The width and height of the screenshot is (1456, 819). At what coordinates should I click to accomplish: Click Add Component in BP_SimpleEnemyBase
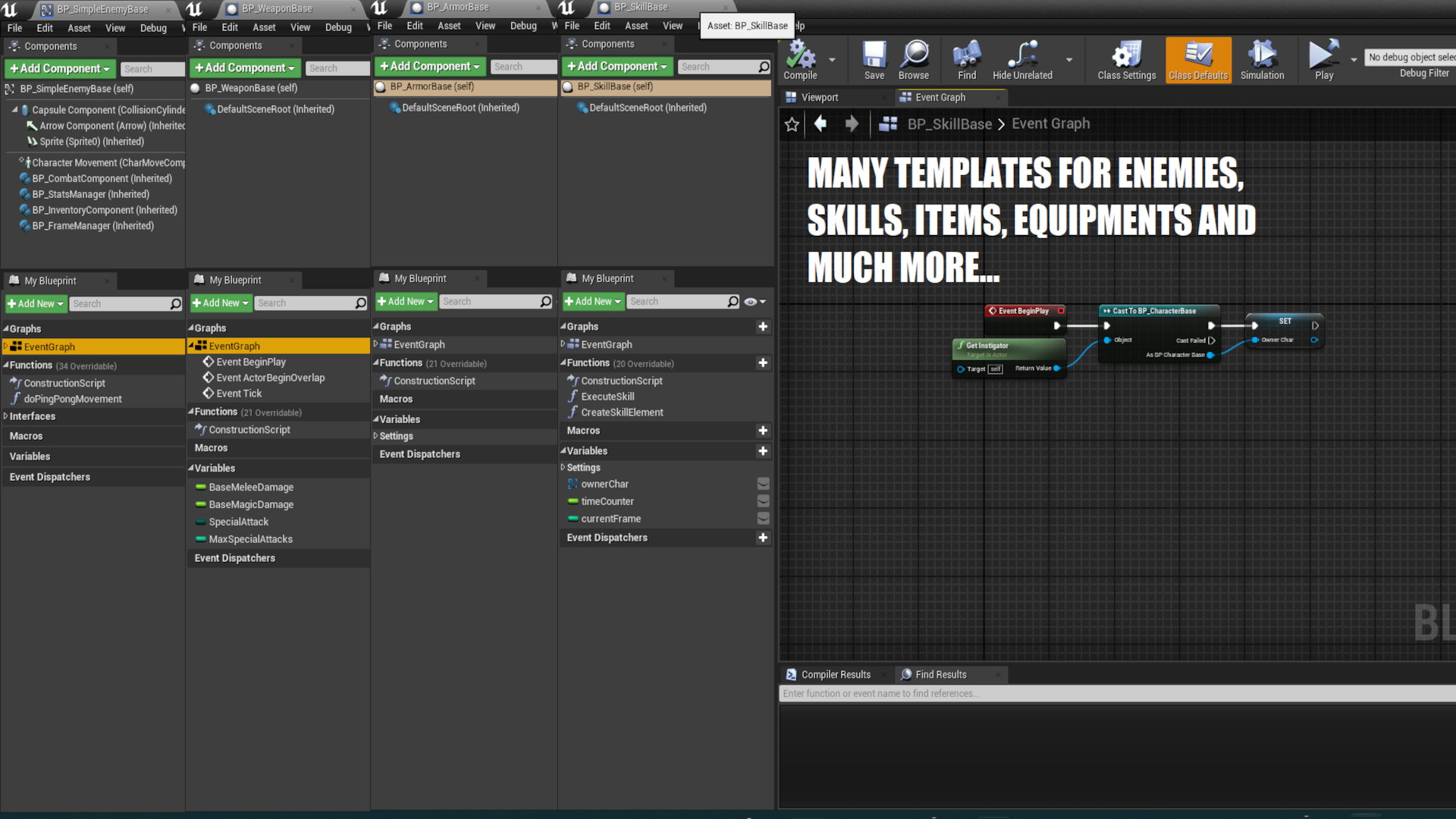pos(60,69)
